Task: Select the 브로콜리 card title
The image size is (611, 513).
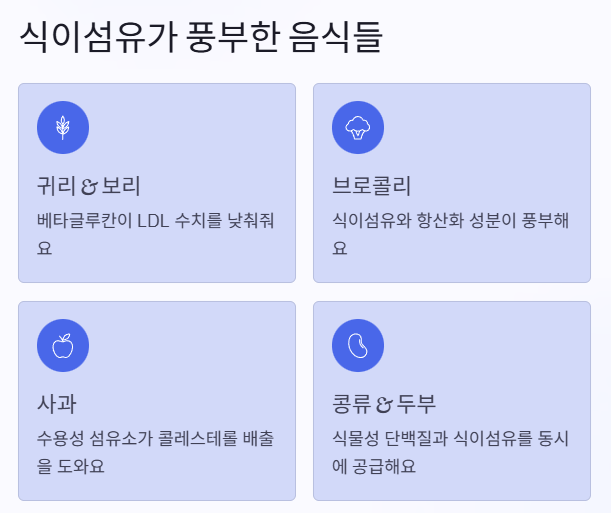Action: tap(371, 186)
